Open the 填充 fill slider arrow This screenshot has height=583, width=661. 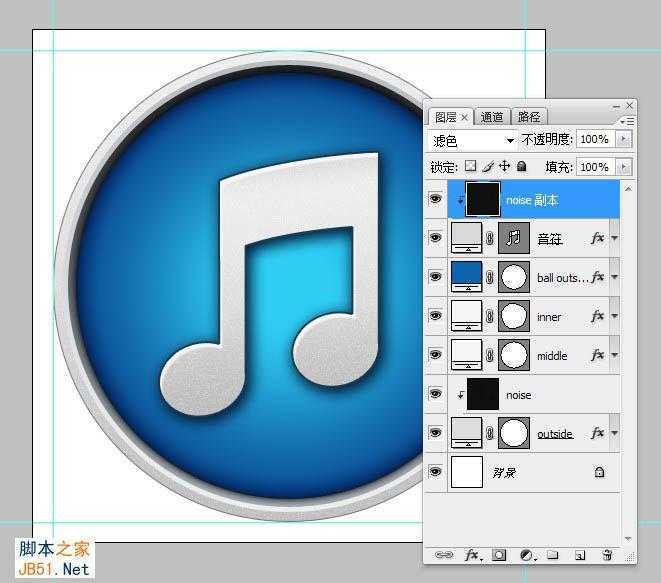623,167
